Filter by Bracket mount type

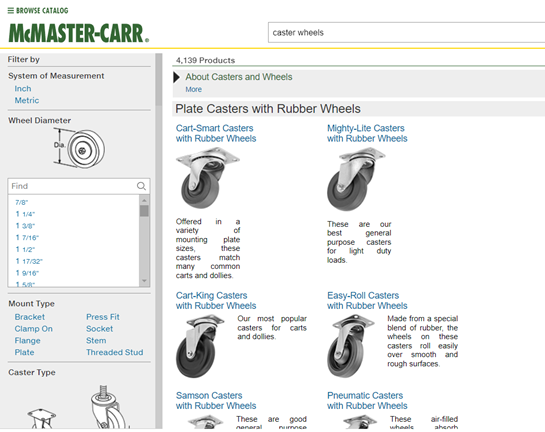click(x=30, y=317)
